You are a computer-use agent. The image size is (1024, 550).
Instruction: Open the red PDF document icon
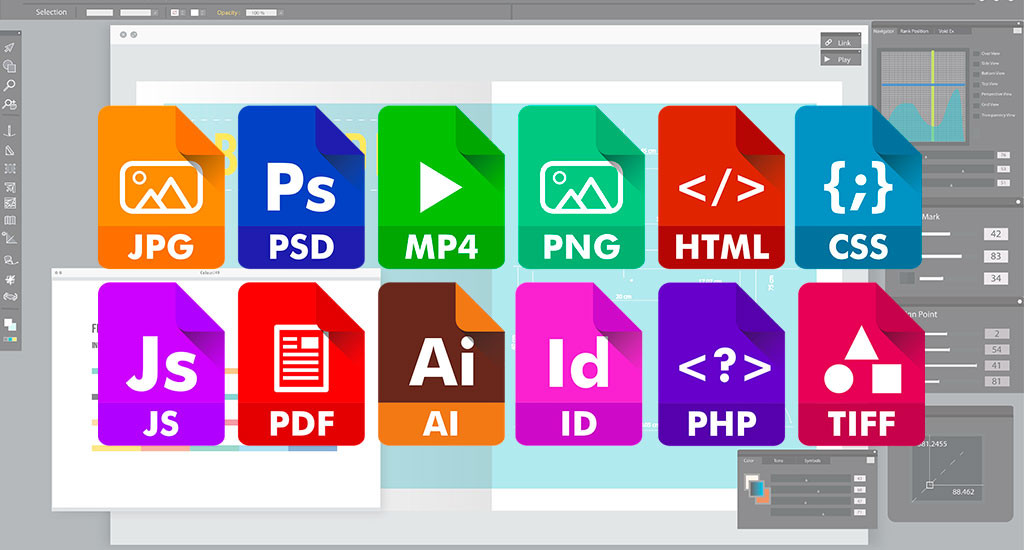point(301,364)
